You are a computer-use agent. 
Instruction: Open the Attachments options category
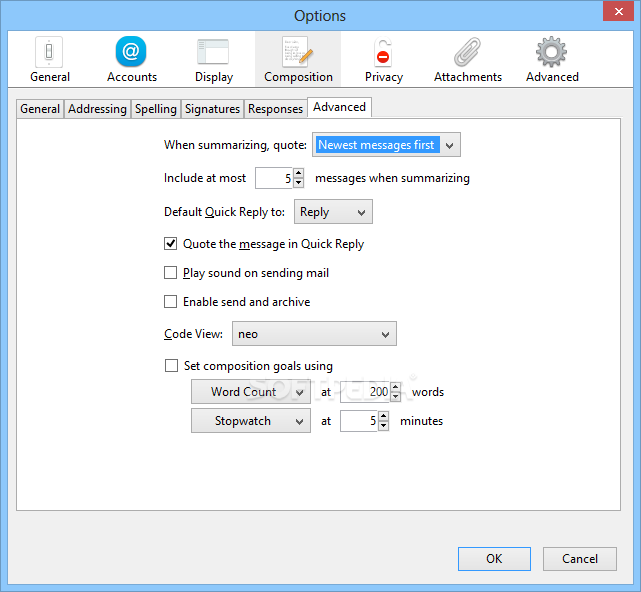tap(468, 59)
